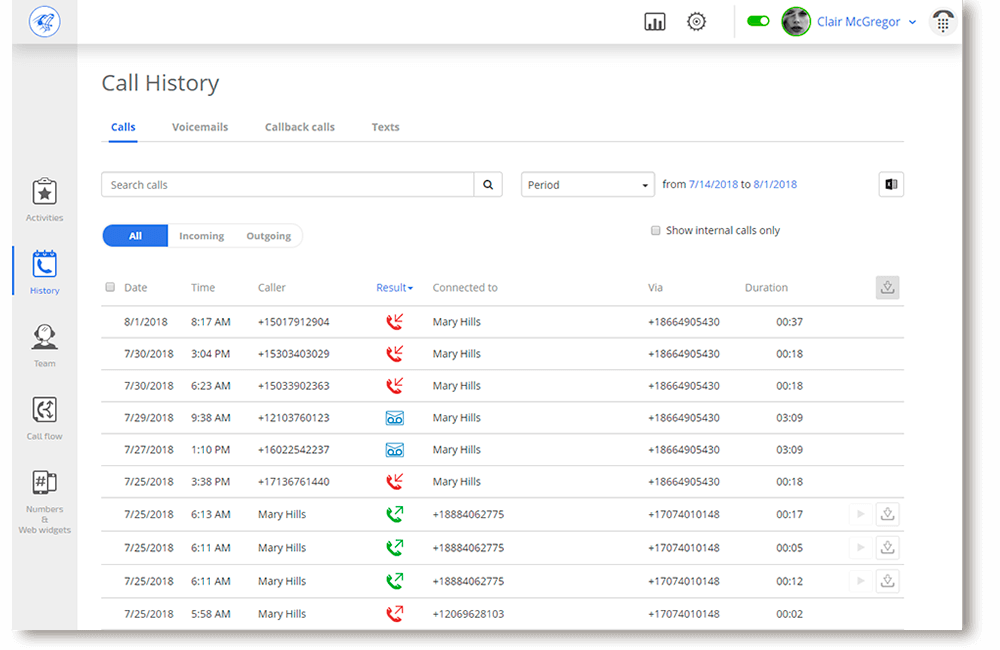1000x650 pixels.
Task: Click caller number +15017912904
Action: 293,321
